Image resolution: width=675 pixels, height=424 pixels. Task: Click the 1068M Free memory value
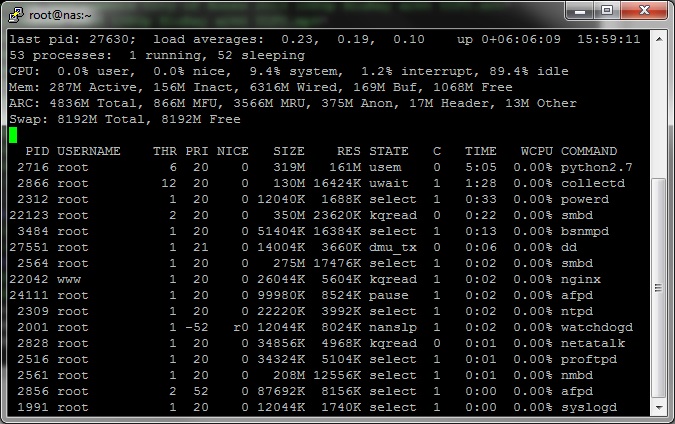[473, 87]
